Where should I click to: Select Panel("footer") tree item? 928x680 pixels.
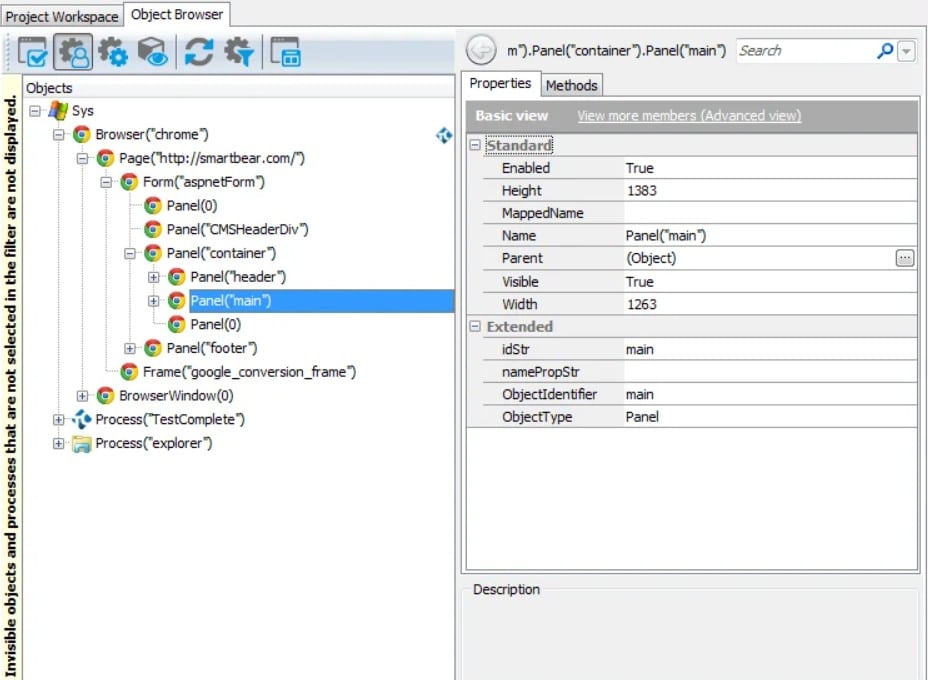coord(212,348)
